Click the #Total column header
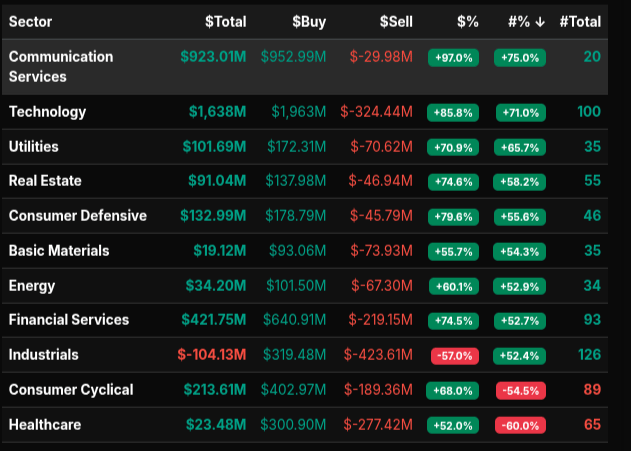The width and height of the screenshot is (631, 451). (x=580, y=21)
